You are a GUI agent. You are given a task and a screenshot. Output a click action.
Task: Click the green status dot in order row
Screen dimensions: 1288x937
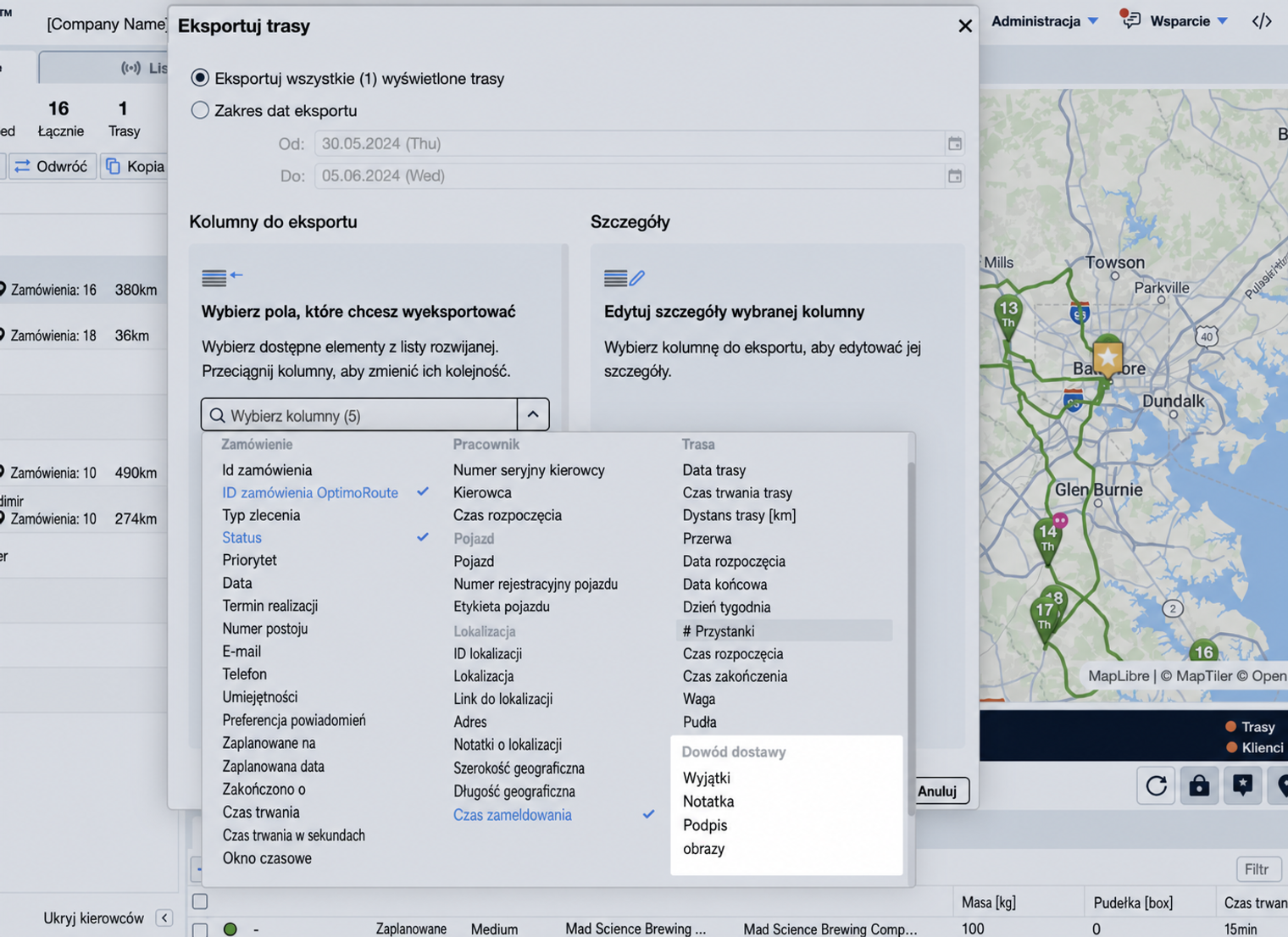pos(230,929)
